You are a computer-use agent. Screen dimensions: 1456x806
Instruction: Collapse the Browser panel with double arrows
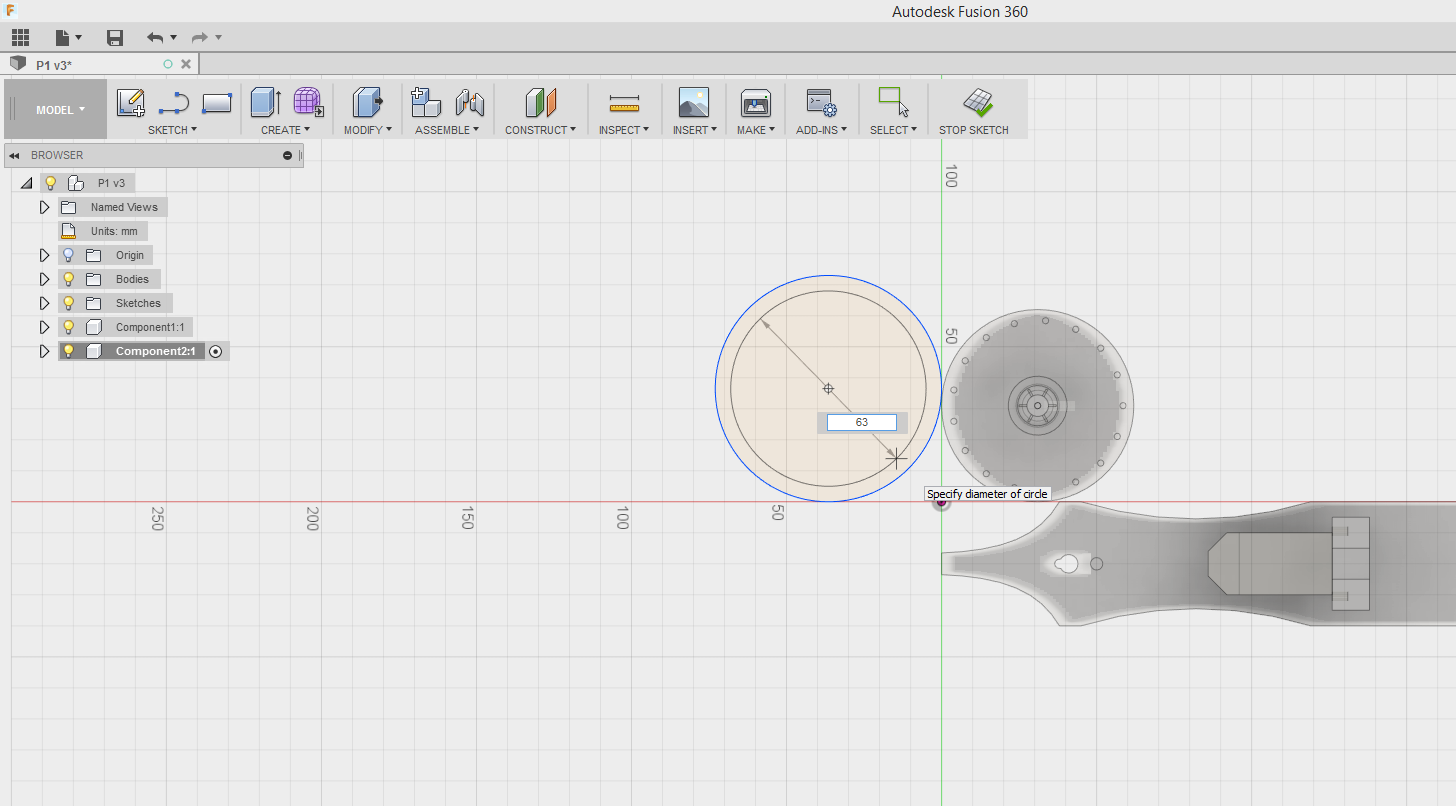coord(15,155)
